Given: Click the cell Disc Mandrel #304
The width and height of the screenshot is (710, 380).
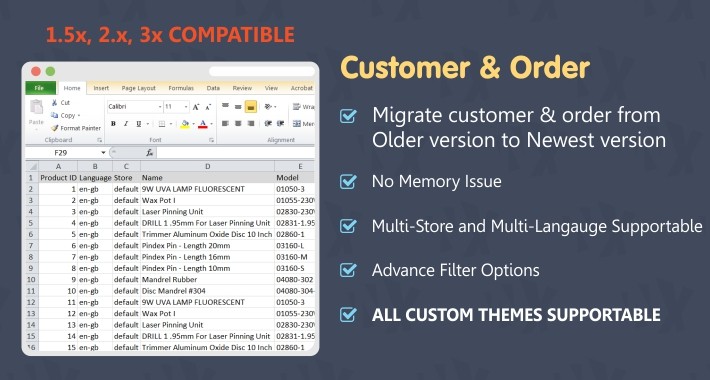Looking at the screenshot, I should [207, 291].
